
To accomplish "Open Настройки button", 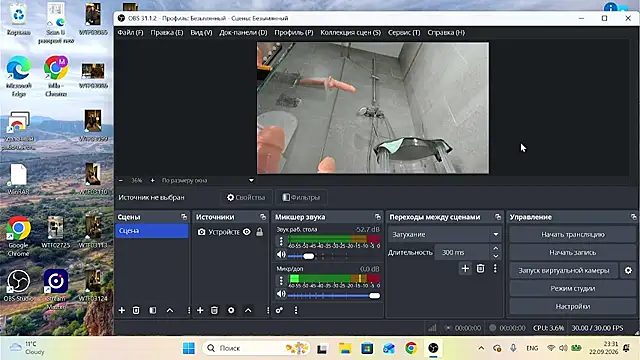I will pyautogui.click(x=573, y=306).
